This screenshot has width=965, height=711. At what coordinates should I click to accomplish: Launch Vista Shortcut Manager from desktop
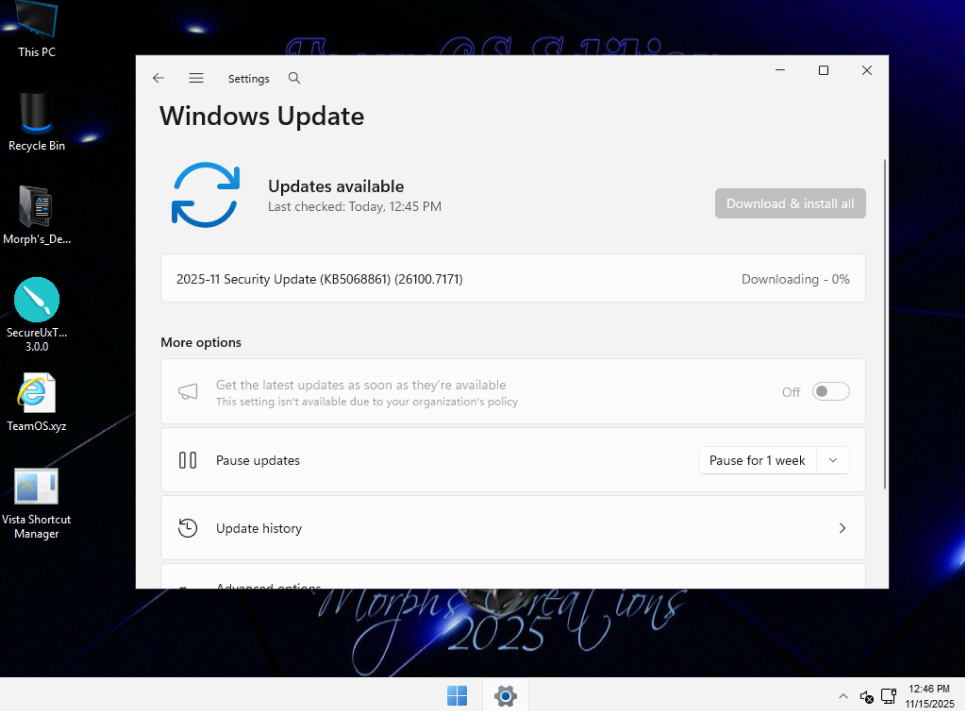pos(37,488)
